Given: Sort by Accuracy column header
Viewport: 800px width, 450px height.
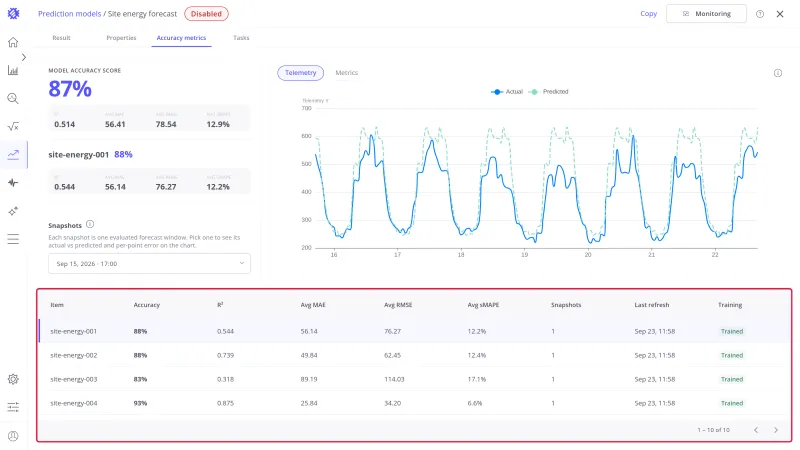Looking at the screenshot, I should point(146,305).
